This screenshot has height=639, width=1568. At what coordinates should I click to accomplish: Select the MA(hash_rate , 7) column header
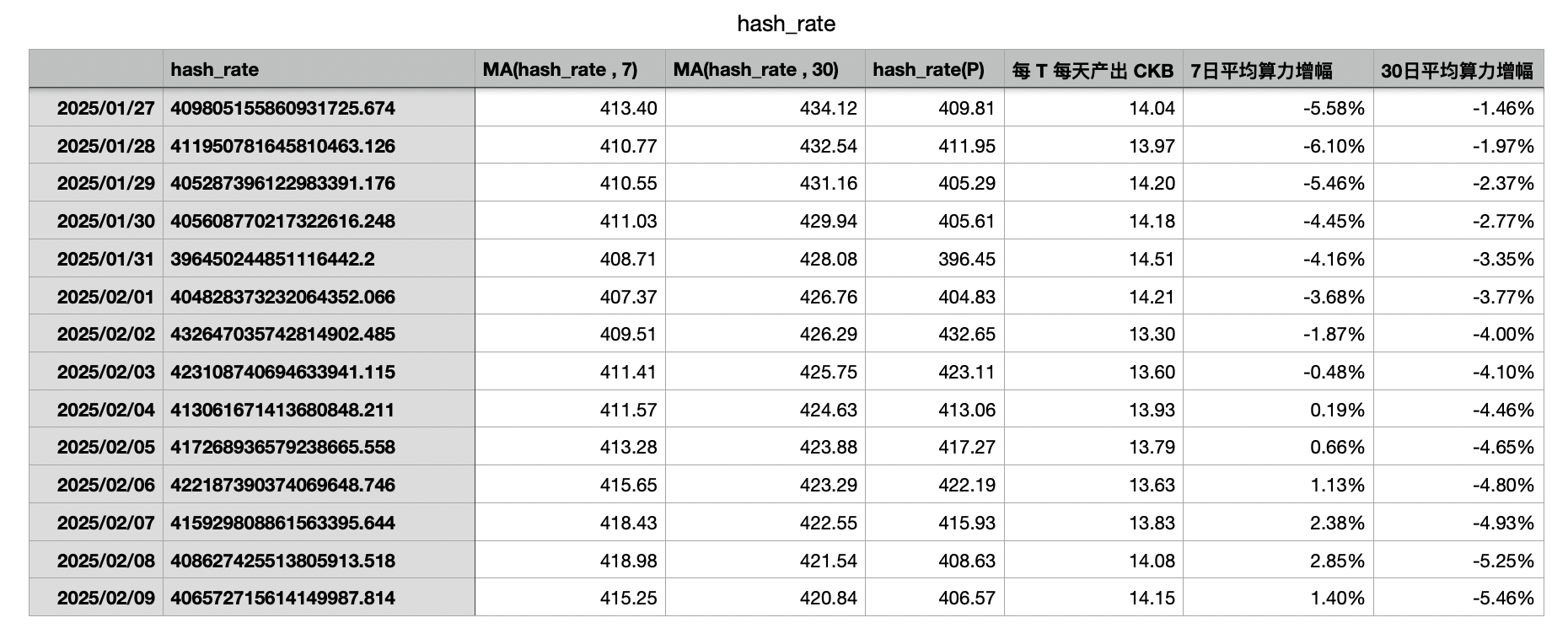(x=570, y=69)
